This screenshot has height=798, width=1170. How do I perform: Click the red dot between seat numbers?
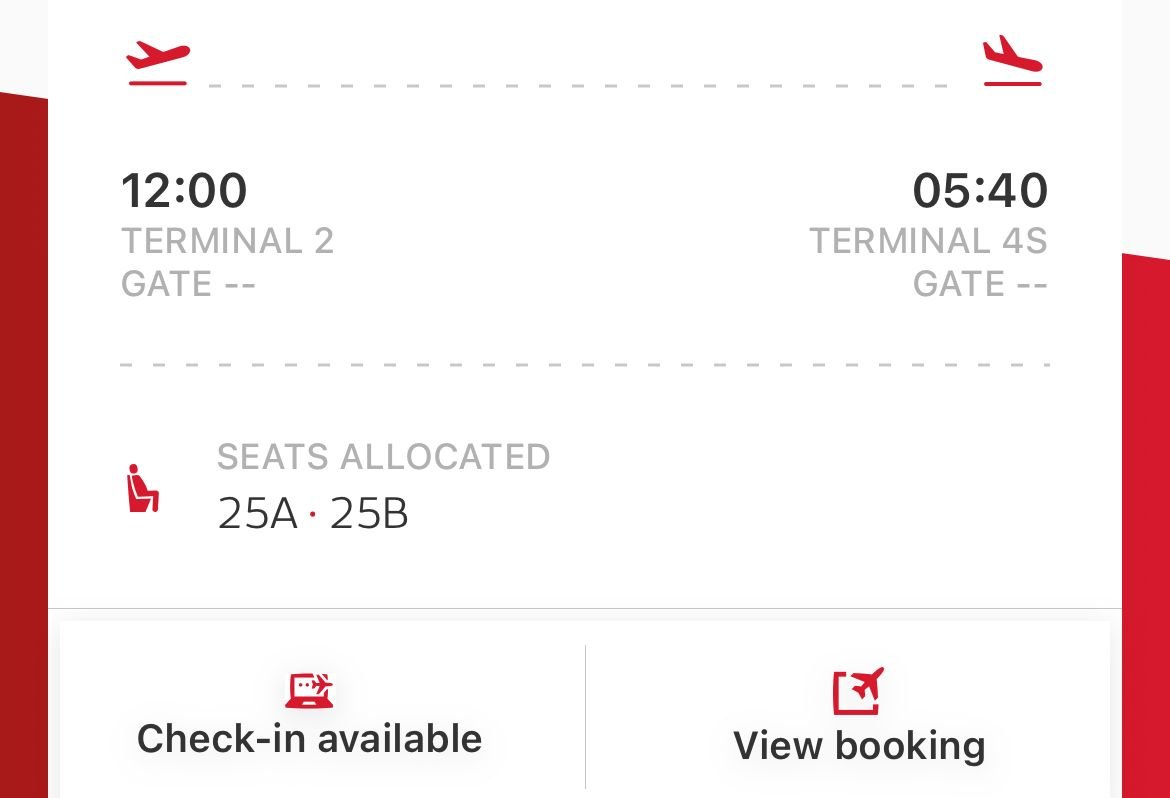point(313,516)
